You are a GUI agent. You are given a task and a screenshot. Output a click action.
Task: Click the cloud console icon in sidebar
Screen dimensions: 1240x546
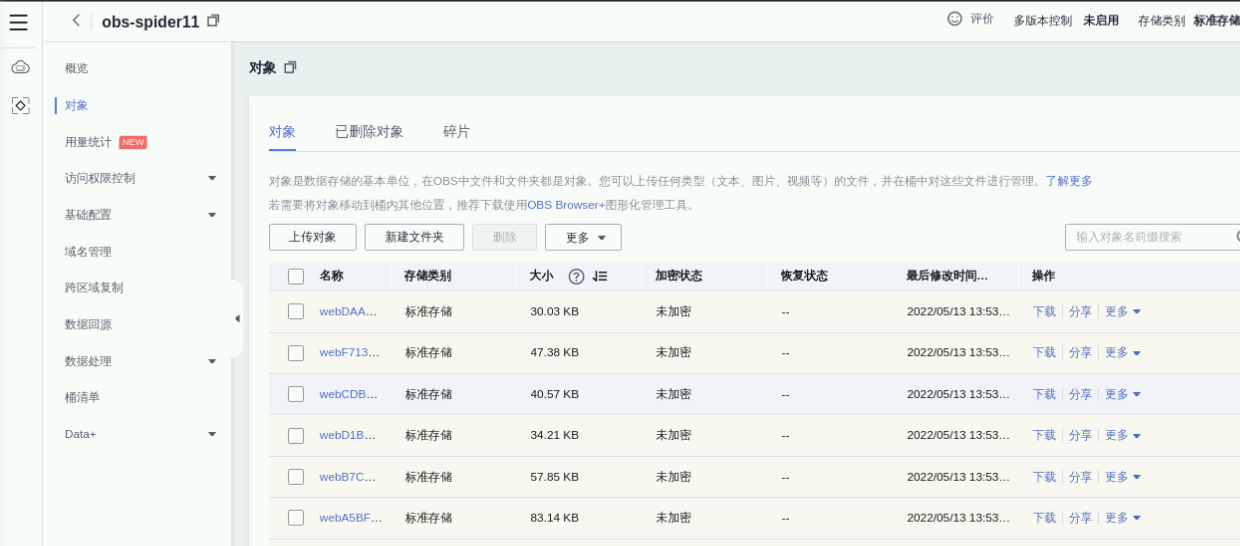tap(20, 67)
